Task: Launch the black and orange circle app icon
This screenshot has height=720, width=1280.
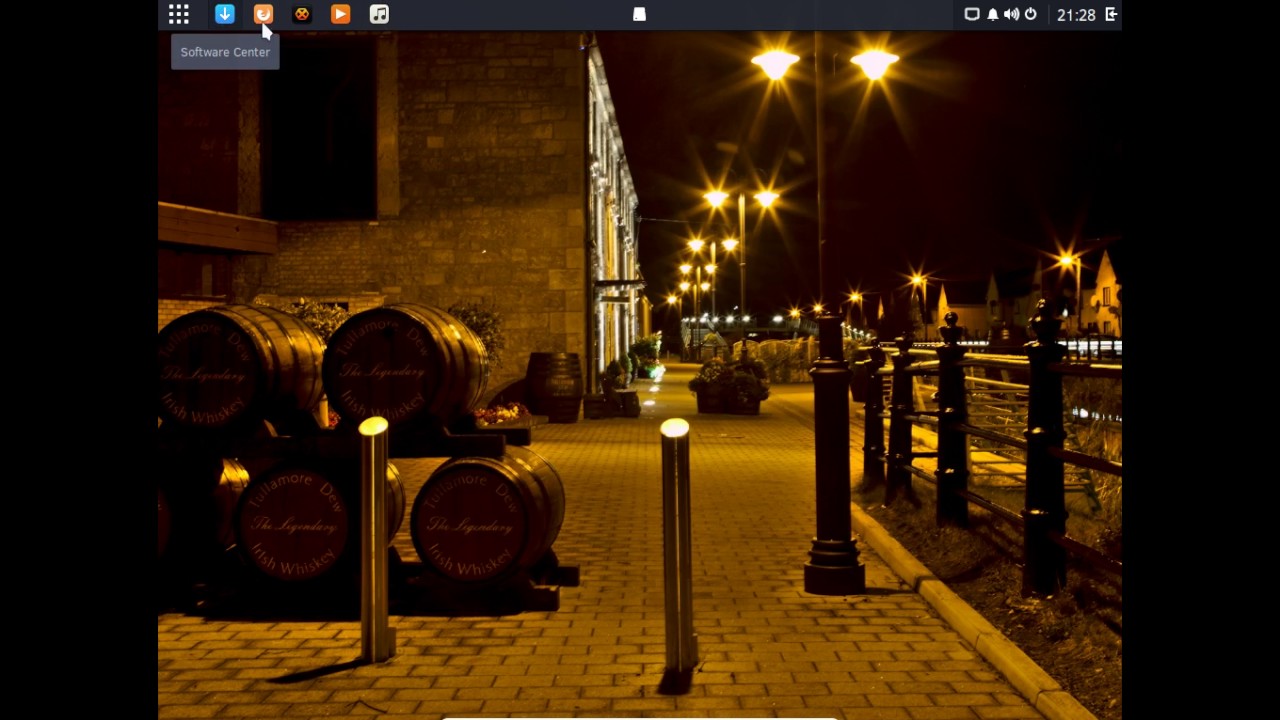Action: (302, 14)
